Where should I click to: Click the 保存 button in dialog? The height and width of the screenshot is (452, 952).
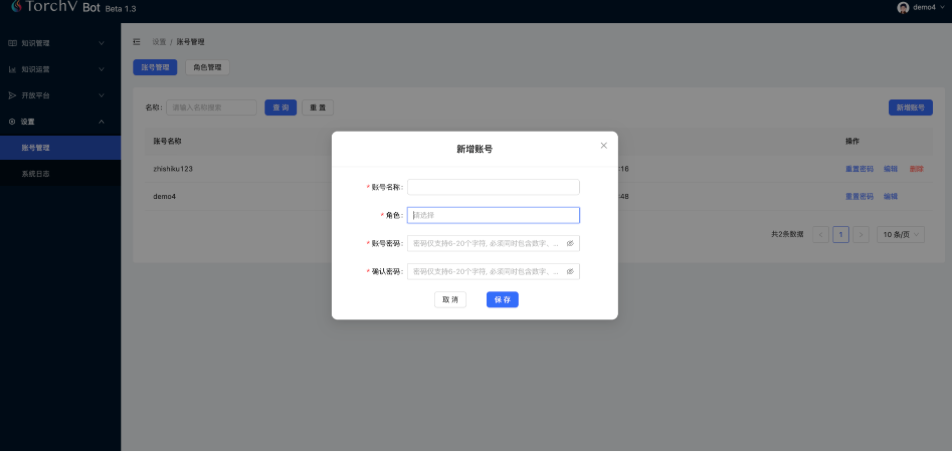[x=502, y=299]
